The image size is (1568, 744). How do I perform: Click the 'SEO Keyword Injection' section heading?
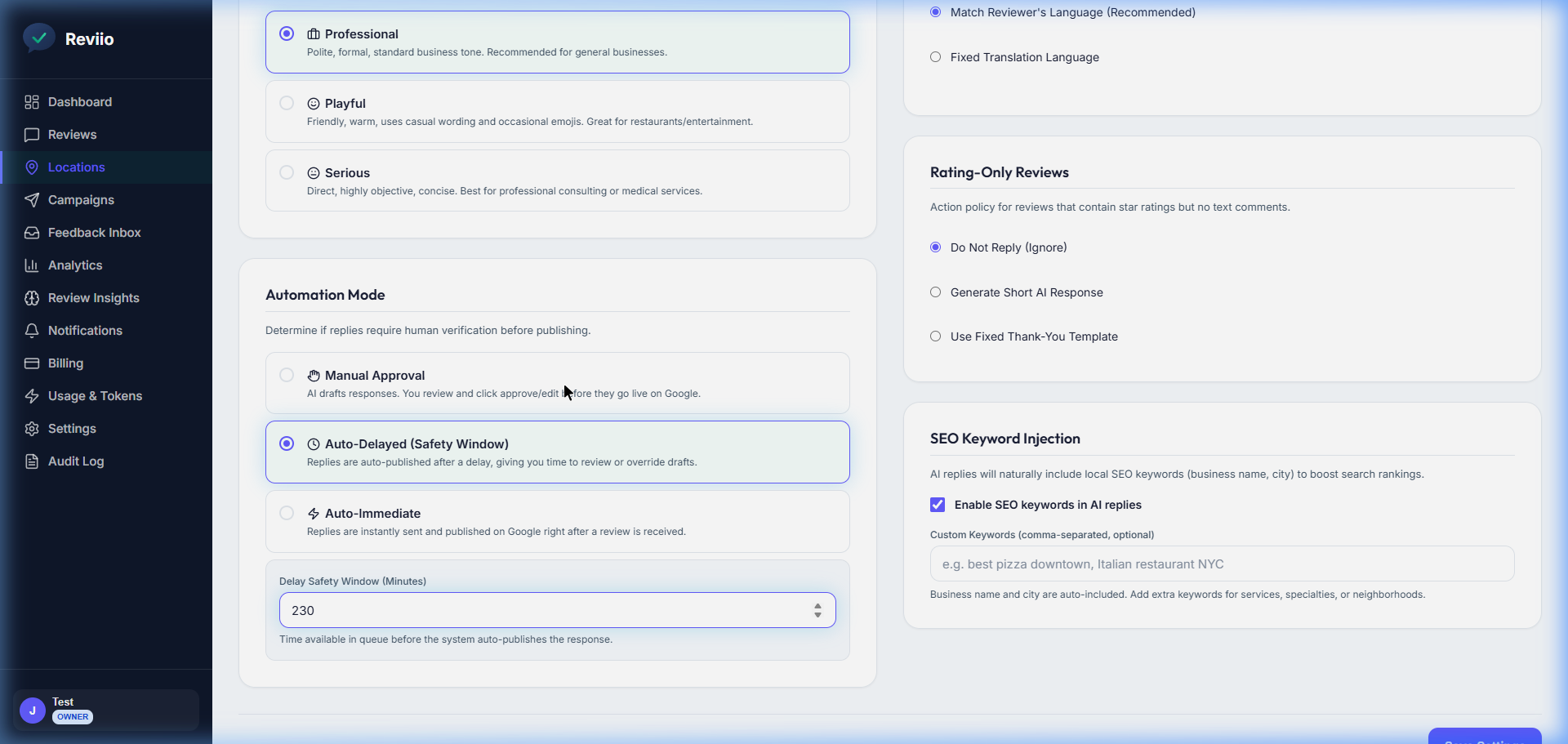pos(1004,439)
